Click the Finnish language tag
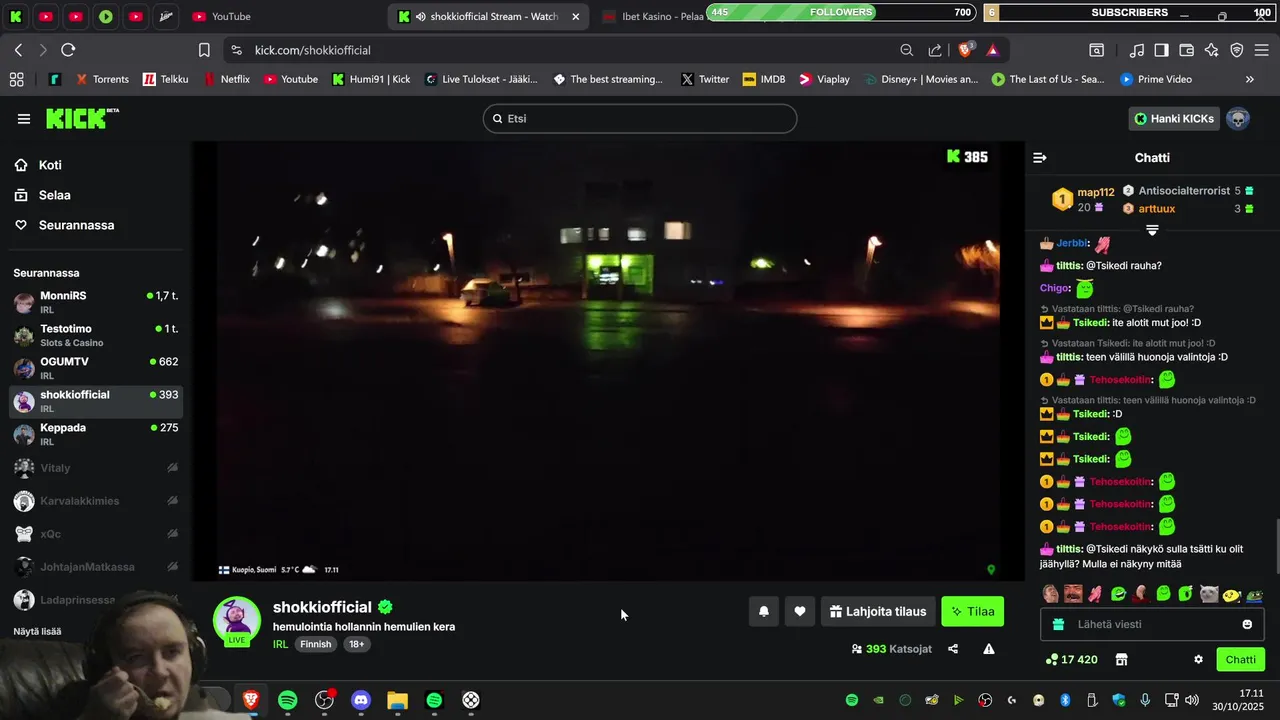 click(x=315, y=644)
